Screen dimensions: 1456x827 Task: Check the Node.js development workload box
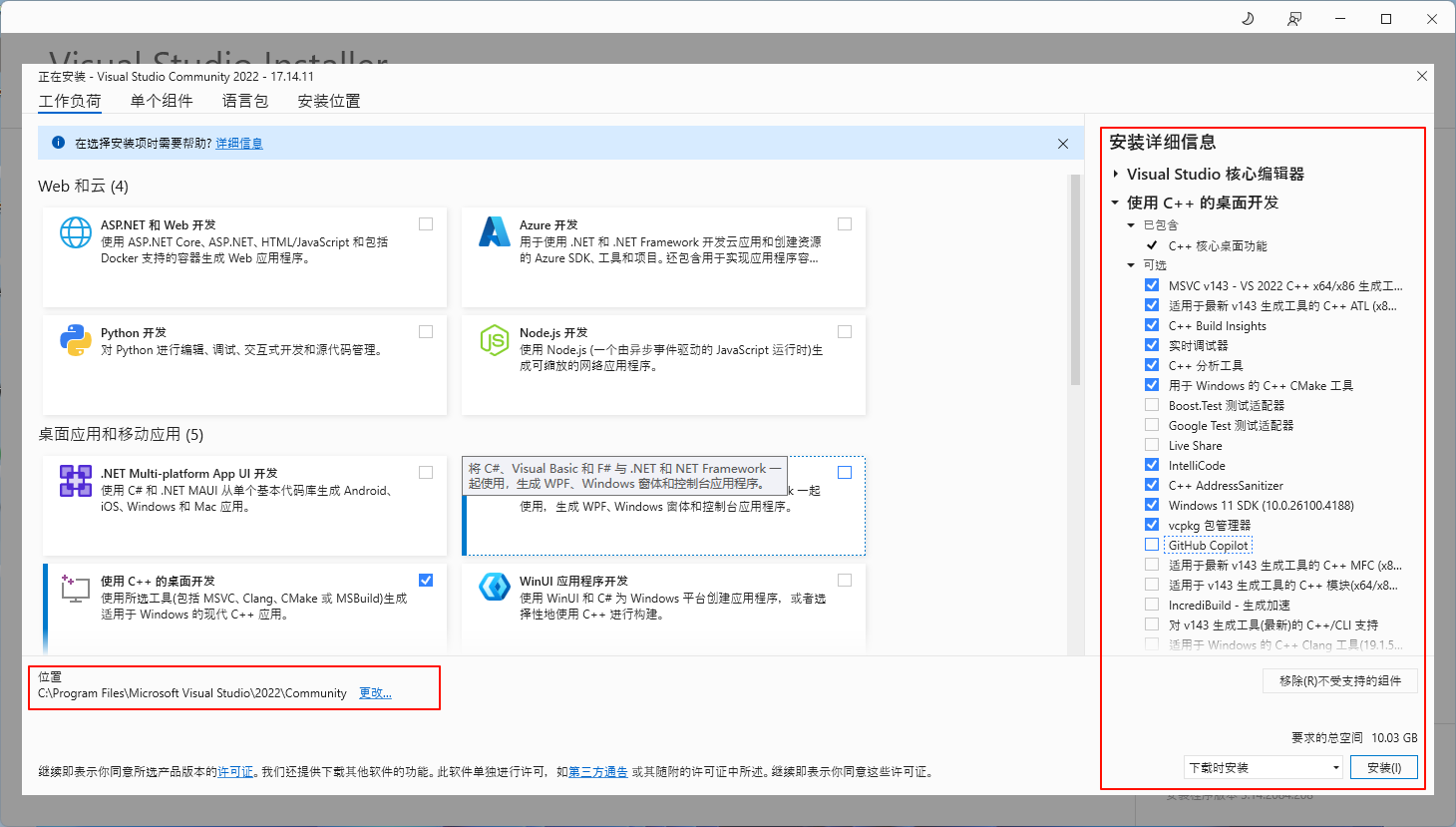845,332
